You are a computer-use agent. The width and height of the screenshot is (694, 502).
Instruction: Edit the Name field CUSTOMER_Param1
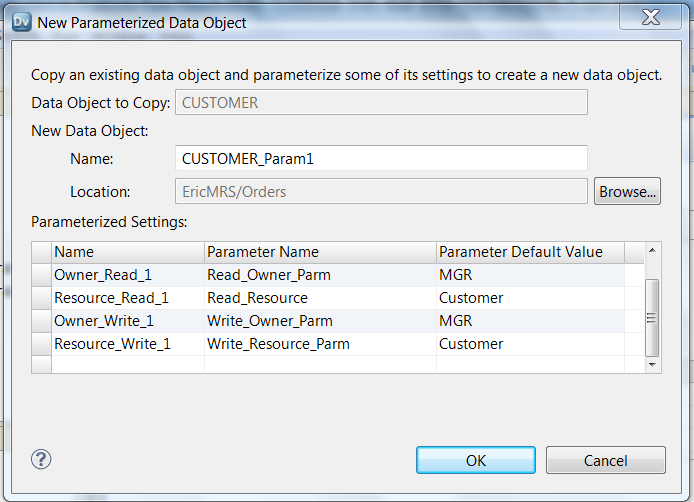[x=381, y=158]
